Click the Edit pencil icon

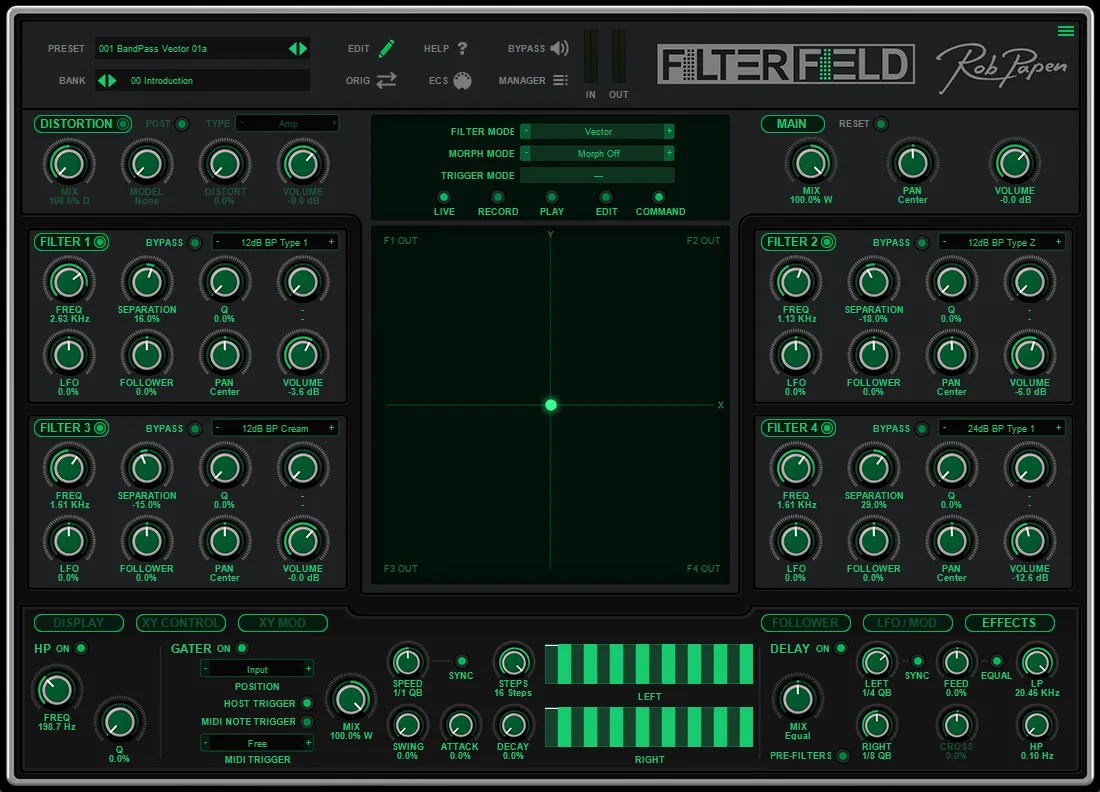(x=387, y=48)
